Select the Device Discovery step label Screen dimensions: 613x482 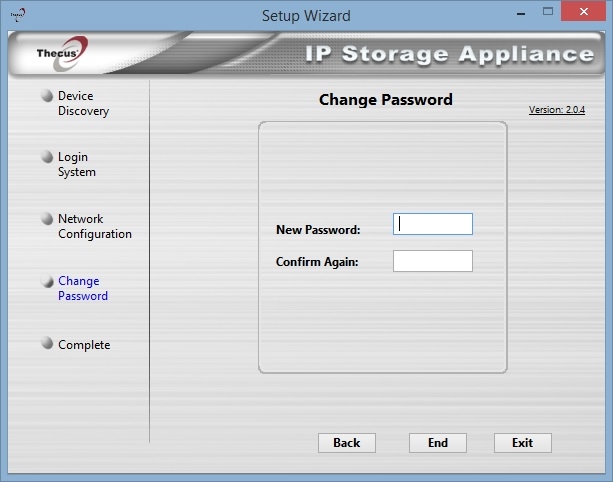(83, 103)
